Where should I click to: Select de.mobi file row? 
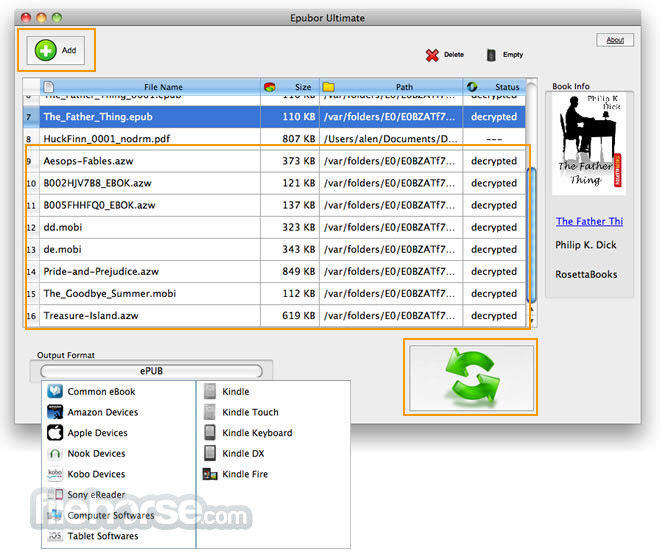(274, 249)
